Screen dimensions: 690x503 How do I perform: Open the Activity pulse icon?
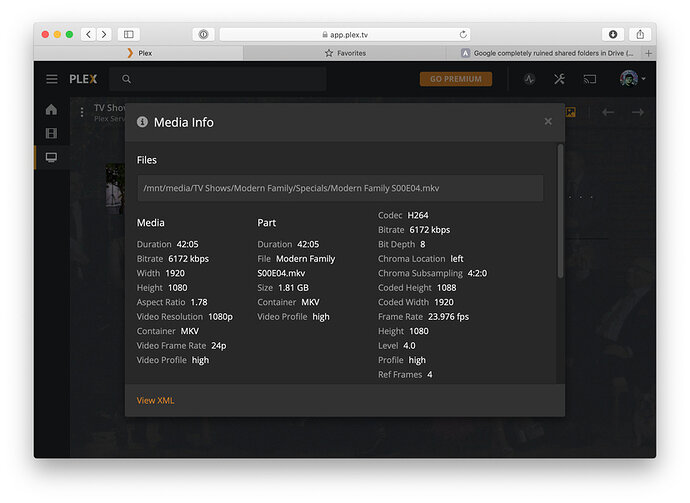[529, 79]
